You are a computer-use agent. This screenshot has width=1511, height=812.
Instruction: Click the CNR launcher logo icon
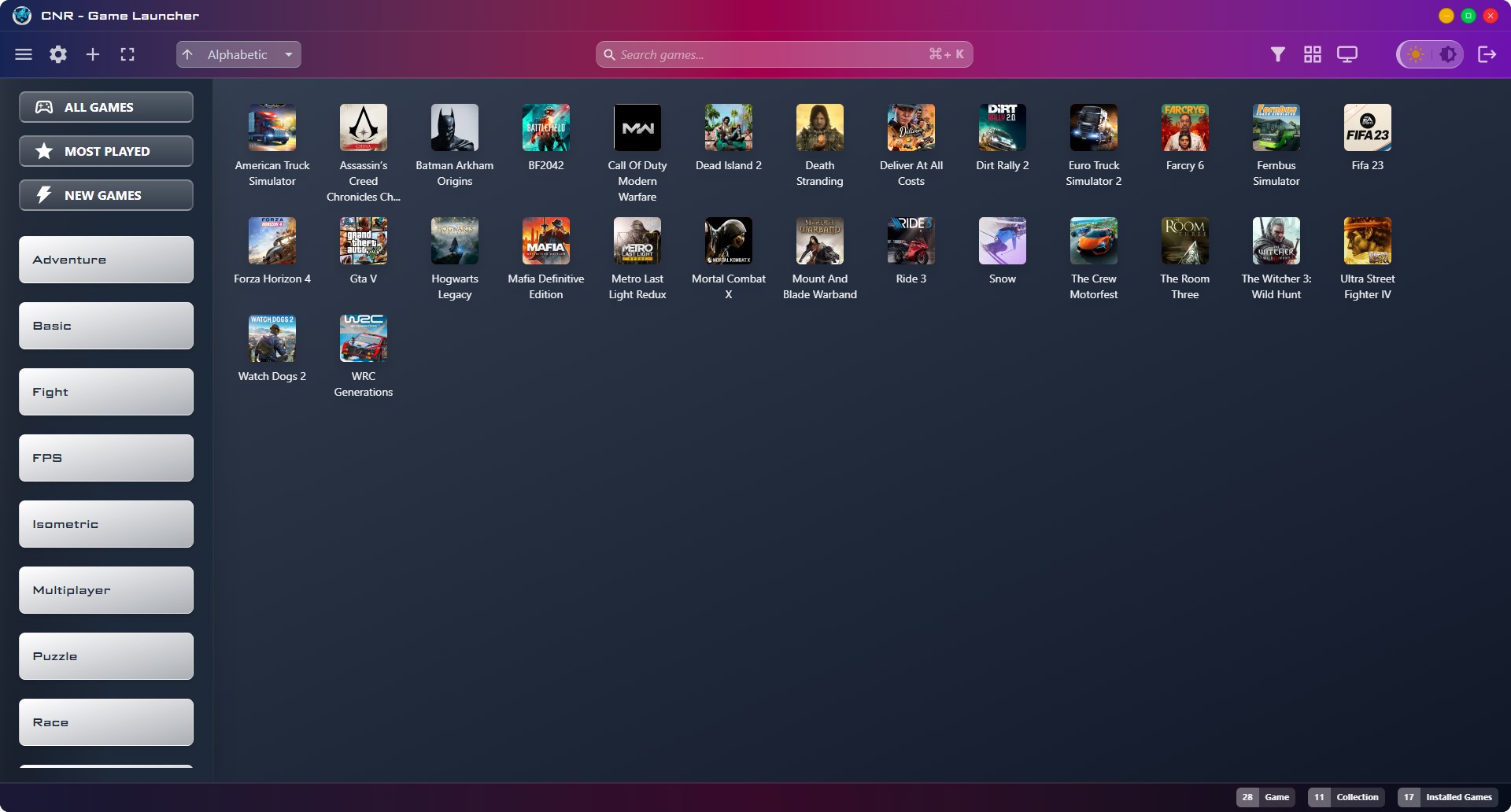coord(22,16)
